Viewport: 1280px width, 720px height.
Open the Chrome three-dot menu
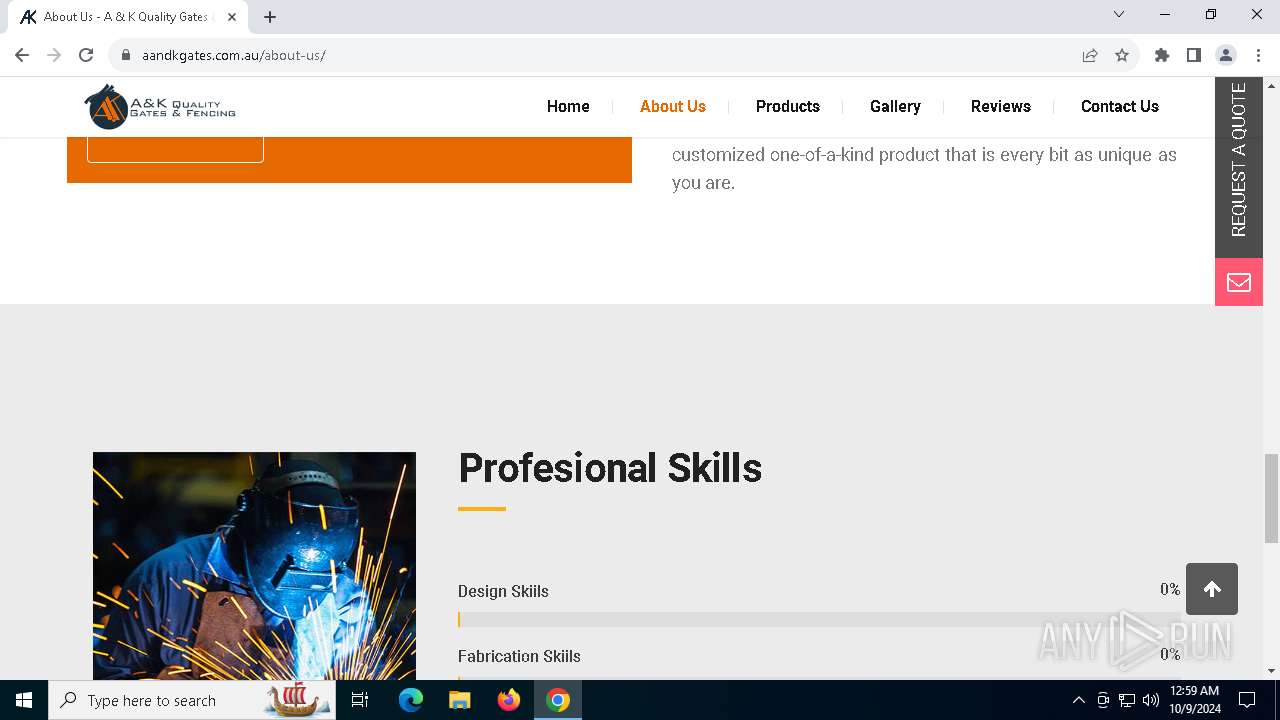click(x=1258, y=55)
